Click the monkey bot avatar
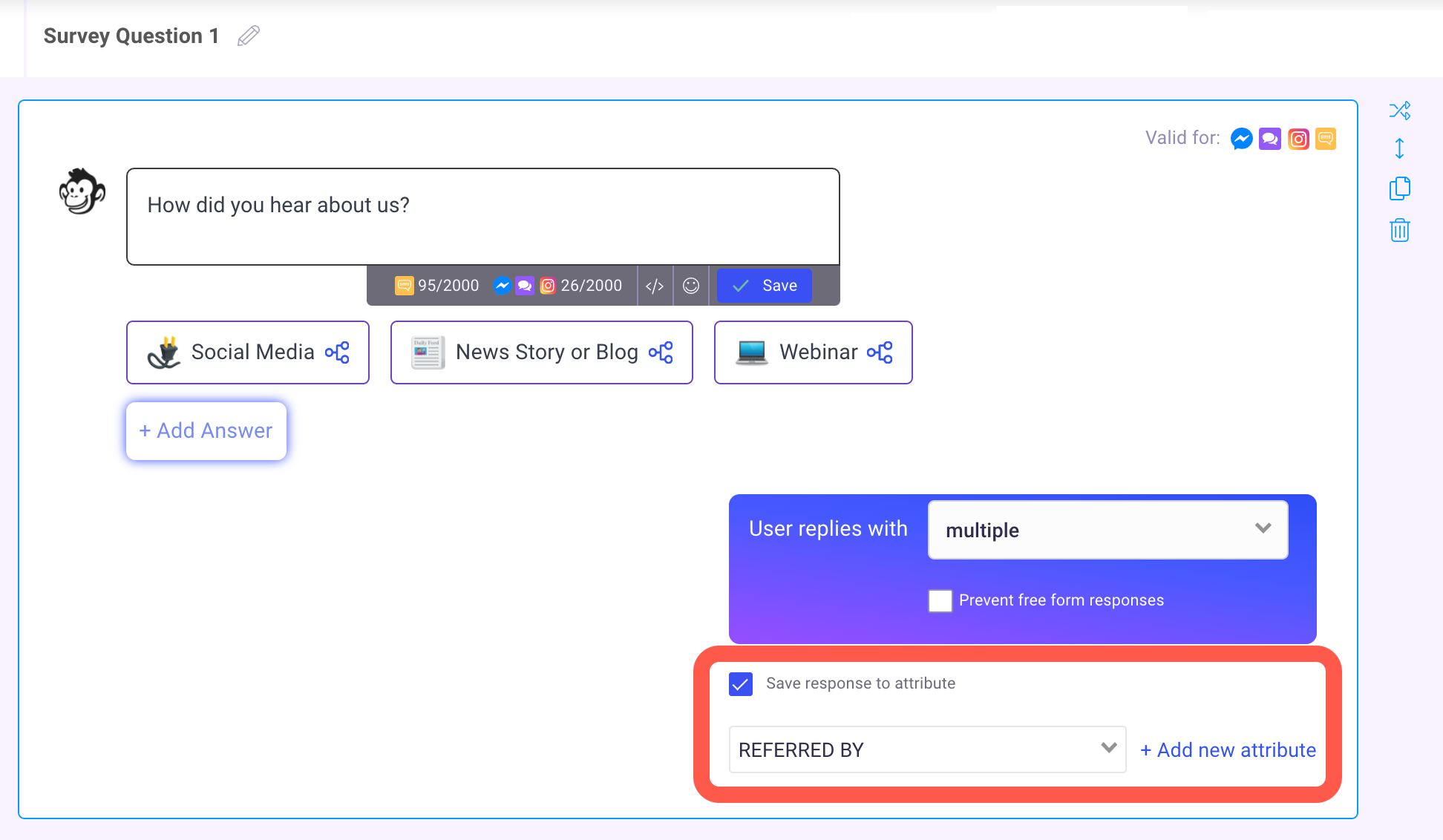Screen dimensions: 1443x840 [x=82, y=191]
